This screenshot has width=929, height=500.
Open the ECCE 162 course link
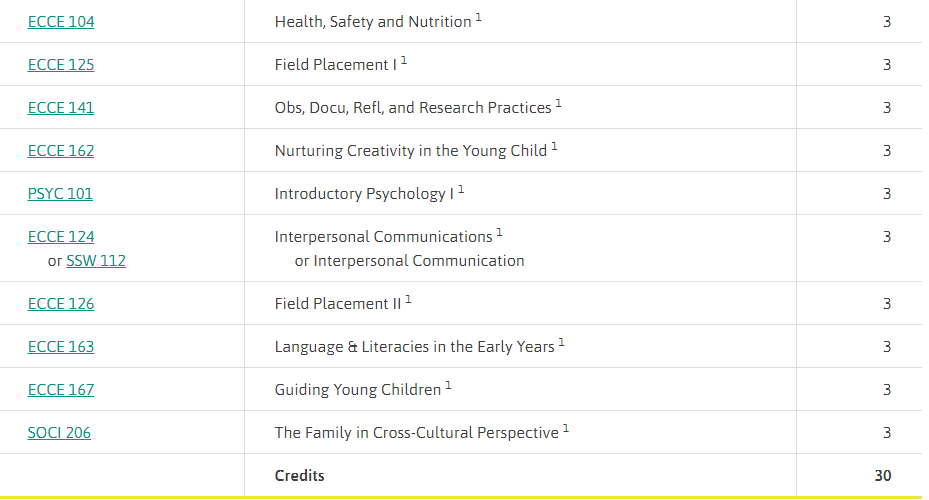point(61,151)
